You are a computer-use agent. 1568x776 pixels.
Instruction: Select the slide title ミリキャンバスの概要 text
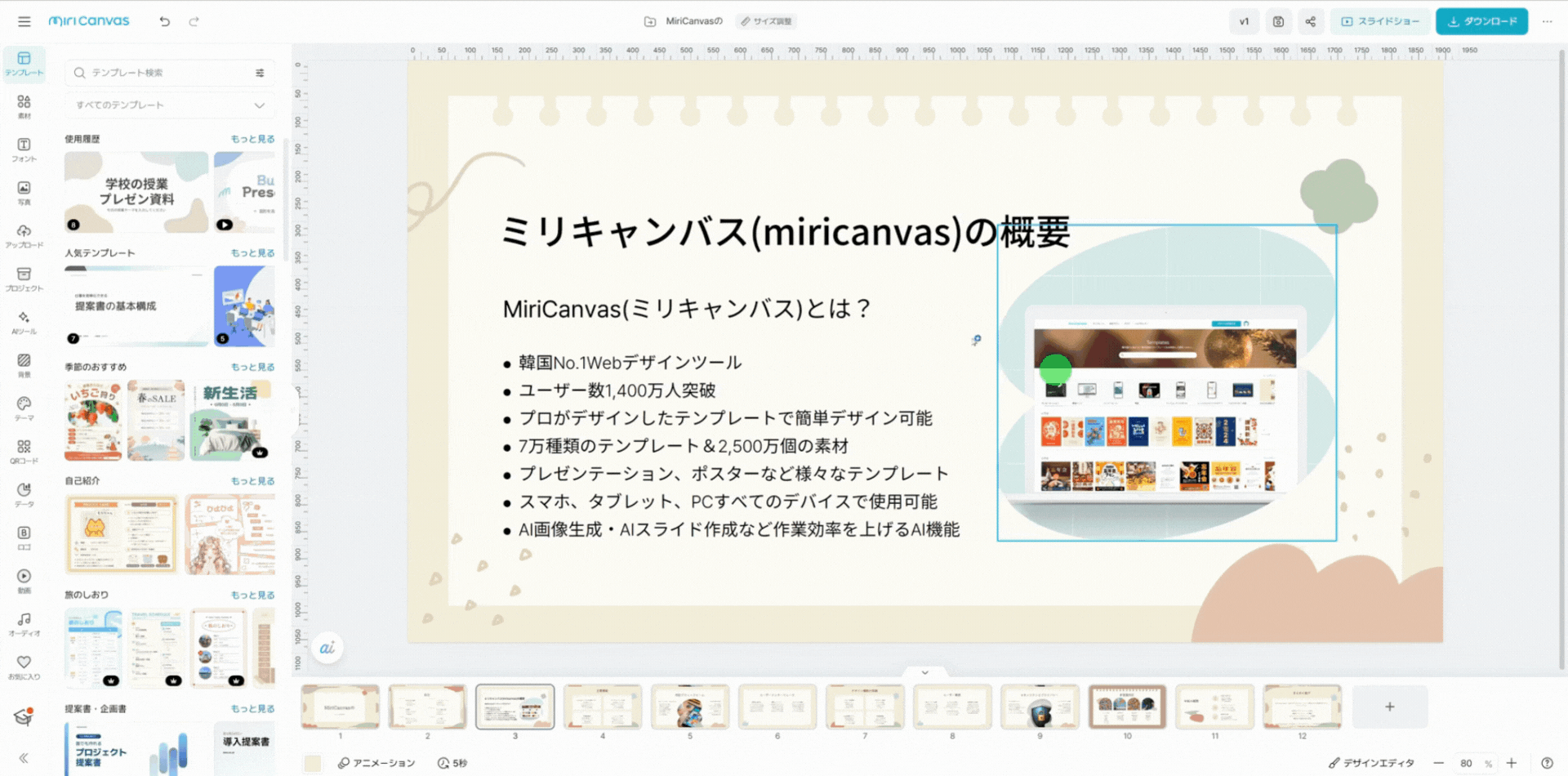(x=786, y=231)
